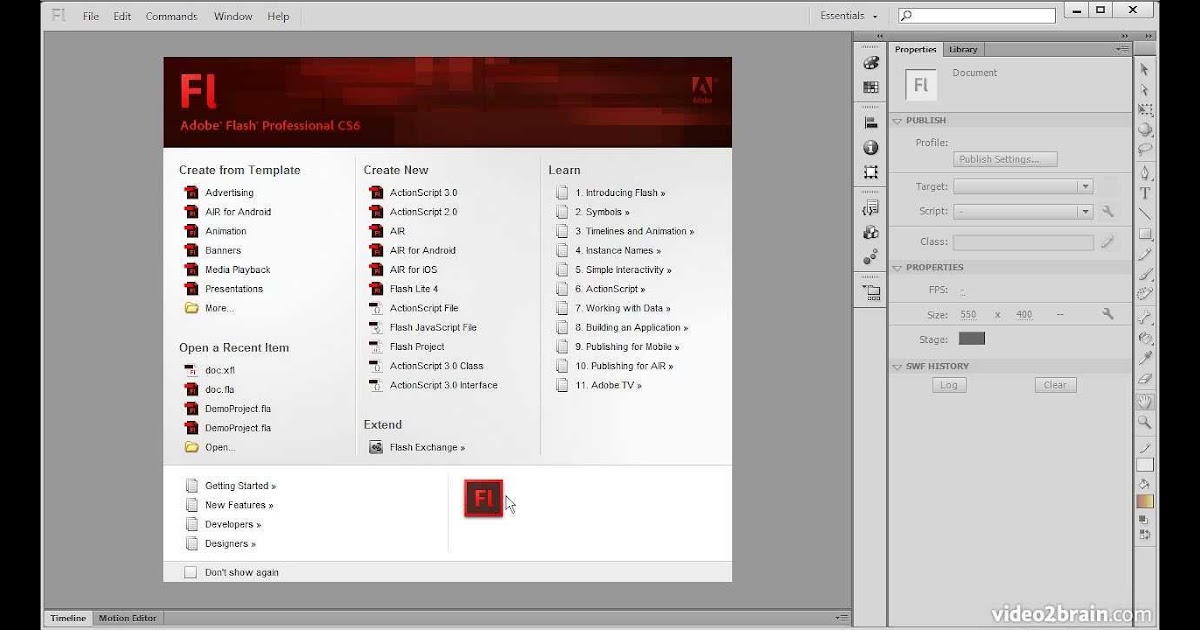The height and width of the screenshot is (630, 1200).
Task: Select the Rectangle tool
Action: click(1145, 234)
